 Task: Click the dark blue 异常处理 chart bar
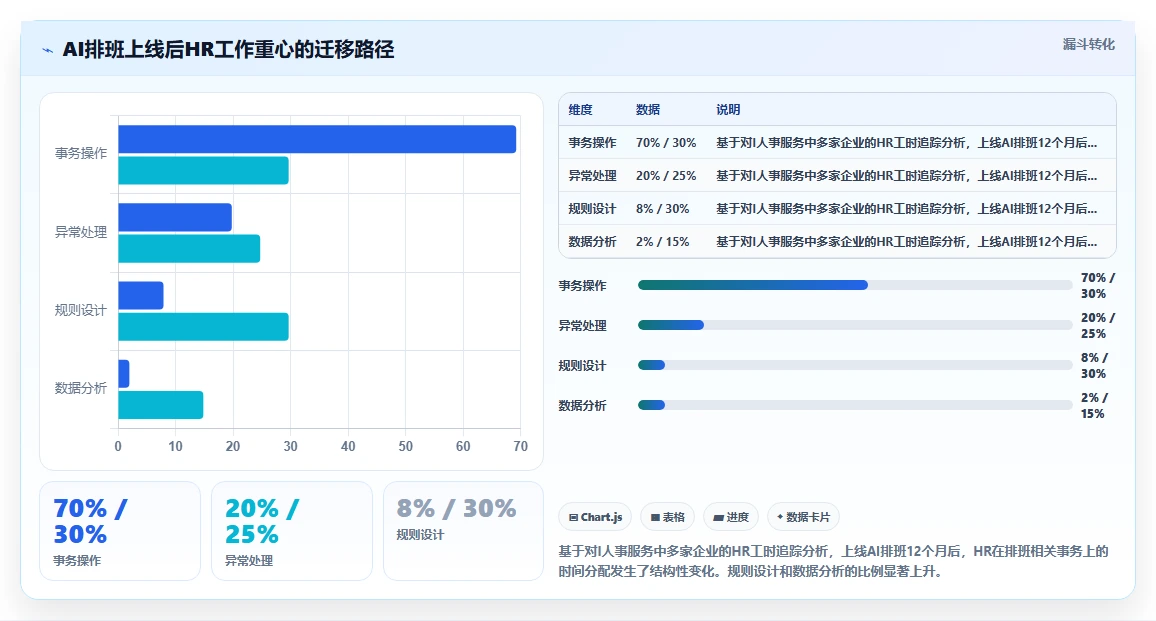pyautogui.click(x=175, y=218)
